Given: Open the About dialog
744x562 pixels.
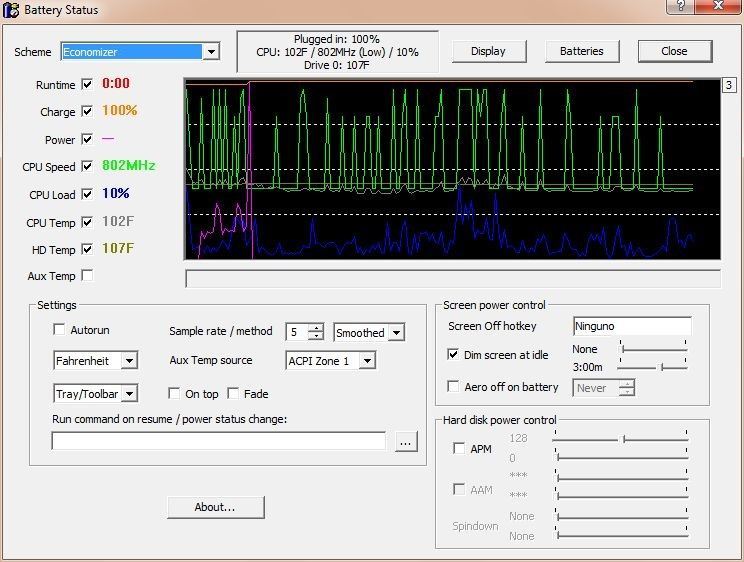Looking at the screenshot, I should 215,507.
